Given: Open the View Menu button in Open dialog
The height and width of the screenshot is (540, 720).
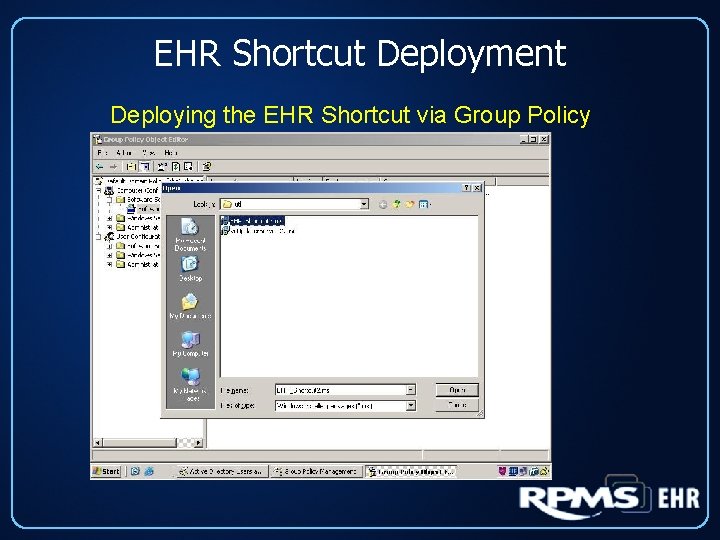Looking at the screenshot, I should tap(424, 204).
